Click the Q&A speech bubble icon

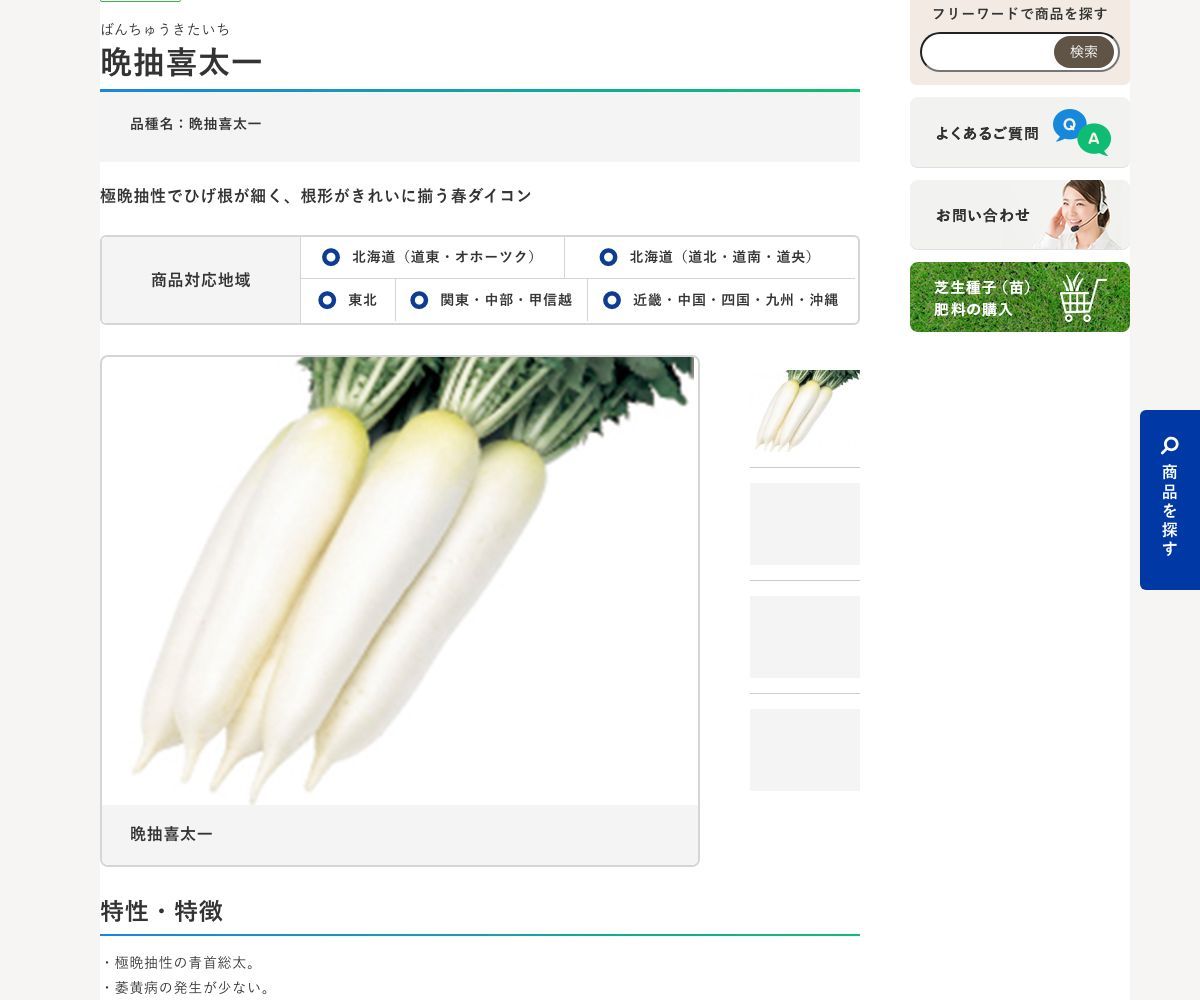coord(1081,132)
